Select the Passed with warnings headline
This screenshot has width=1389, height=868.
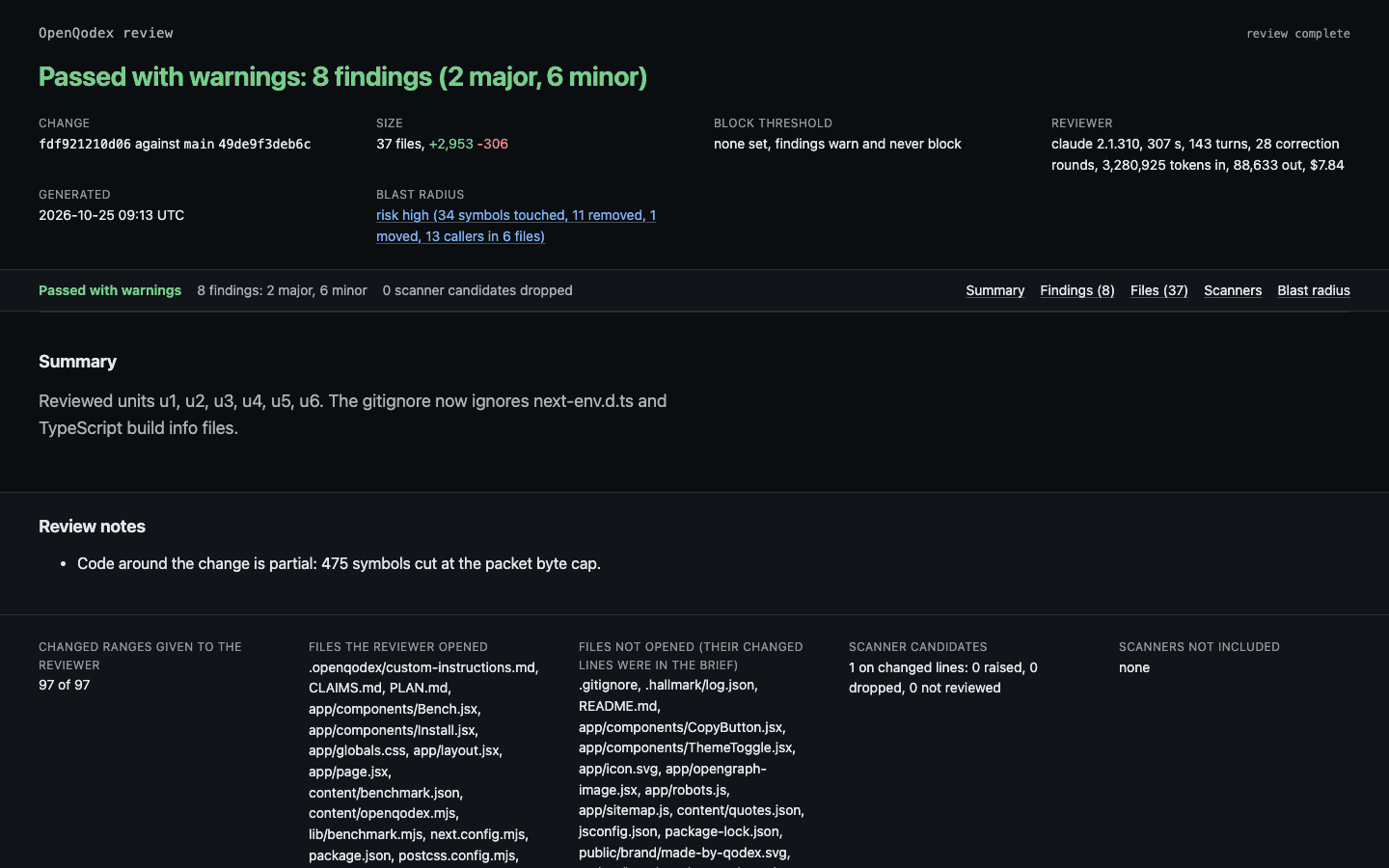coord(342,77)
